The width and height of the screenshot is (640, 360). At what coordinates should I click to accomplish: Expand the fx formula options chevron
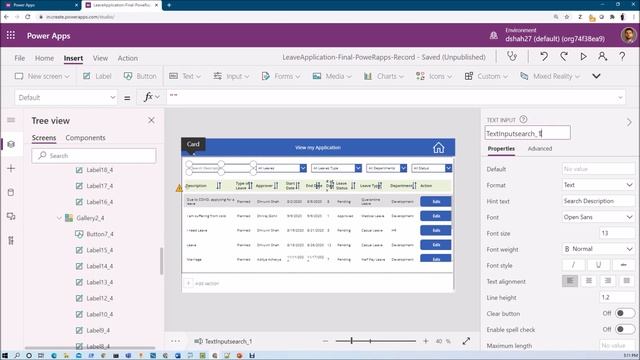158,97
